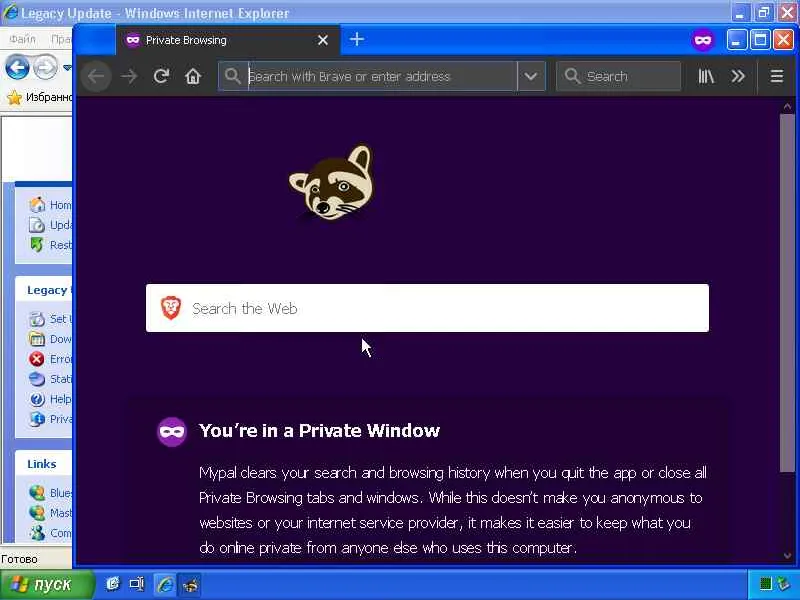The width and height of the screenshot is (800, 600).
Task: Open the Mast… link under Links
Action: coord(51,513)
